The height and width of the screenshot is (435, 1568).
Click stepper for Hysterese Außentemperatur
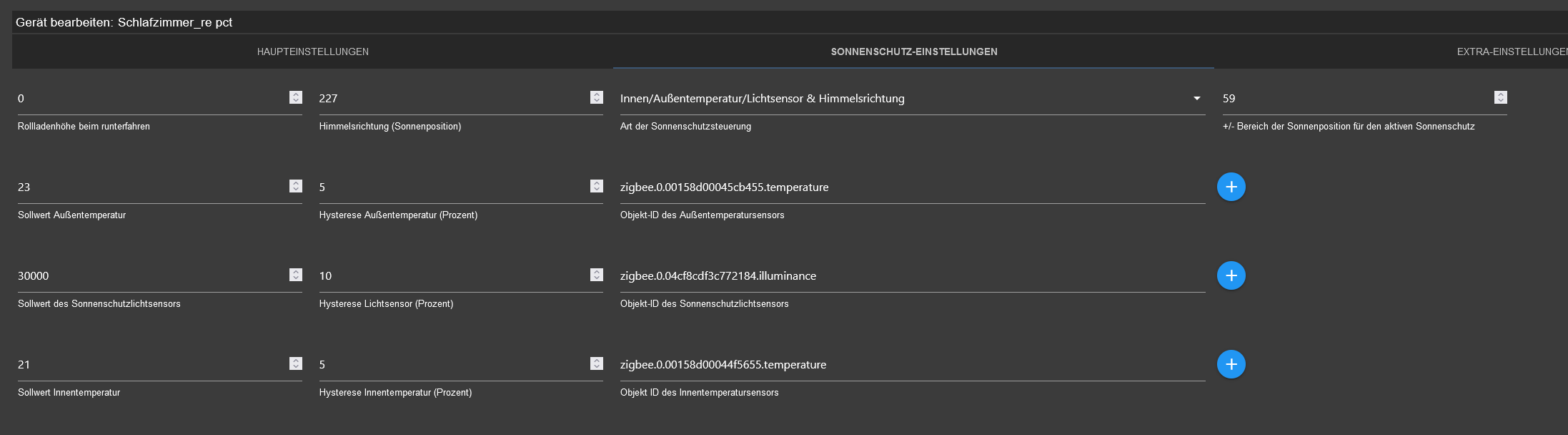tap(597, 186)
